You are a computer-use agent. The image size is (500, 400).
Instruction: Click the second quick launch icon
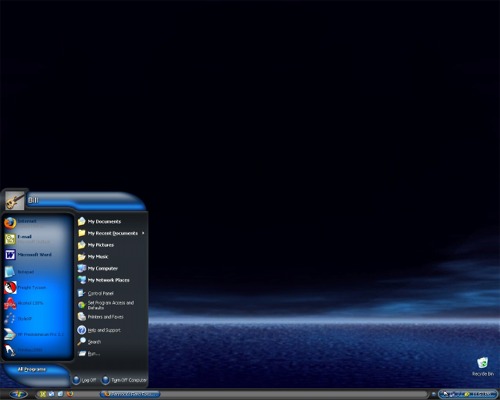[x=51, y=394]
